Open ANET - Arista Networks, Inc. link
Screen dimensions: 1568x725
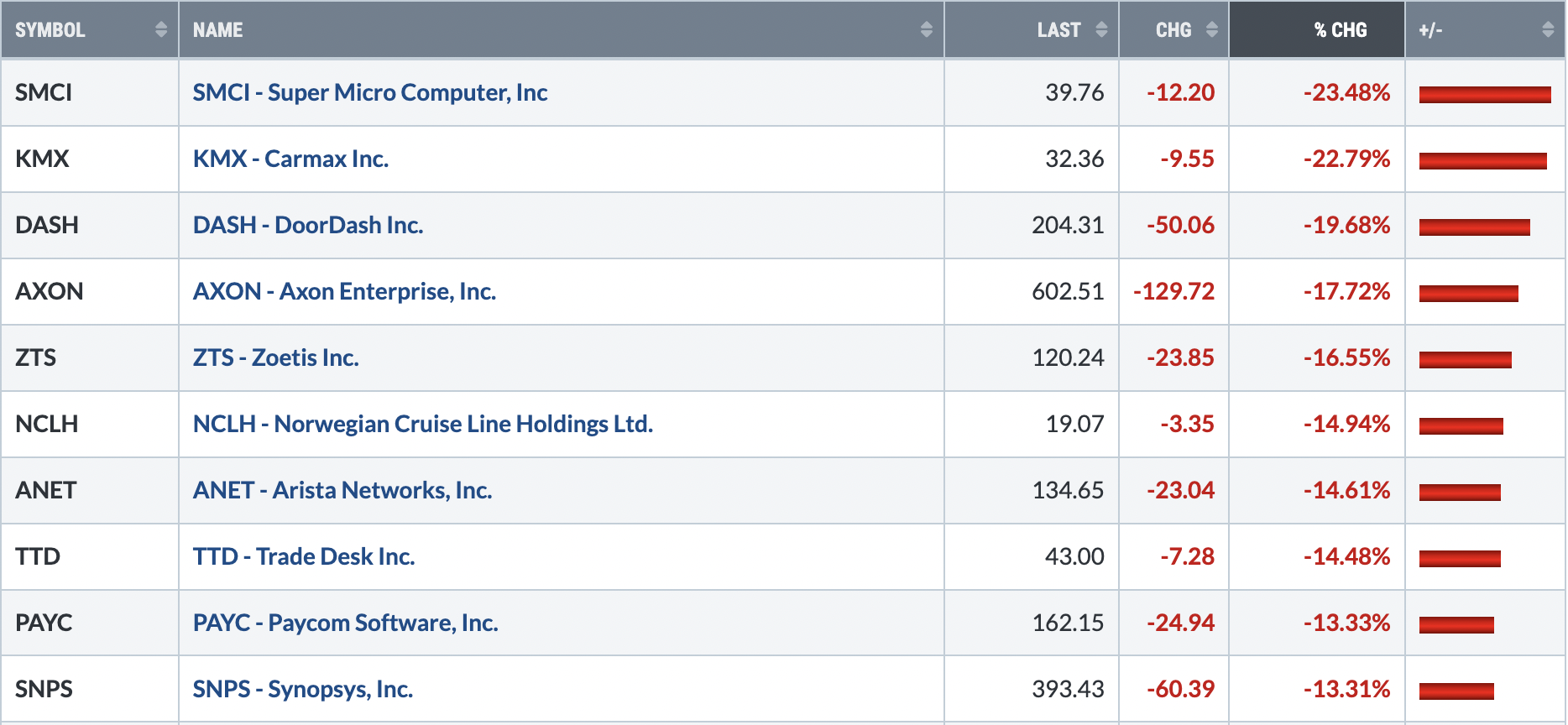[x=342, y=490]
